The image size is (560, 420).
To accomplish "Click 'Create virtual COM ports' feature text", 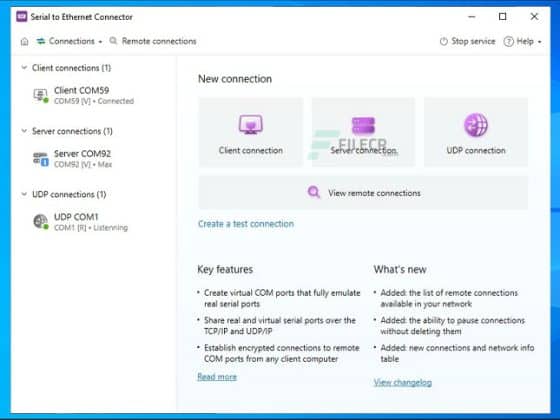I will point(282,298).
